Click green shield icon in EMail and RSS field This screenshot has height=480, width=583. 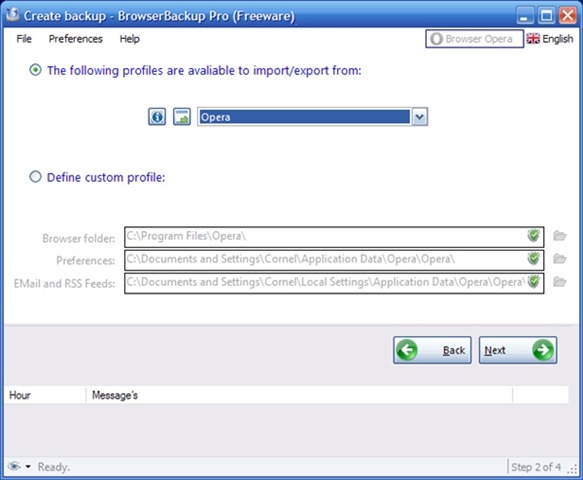point(534,282)
